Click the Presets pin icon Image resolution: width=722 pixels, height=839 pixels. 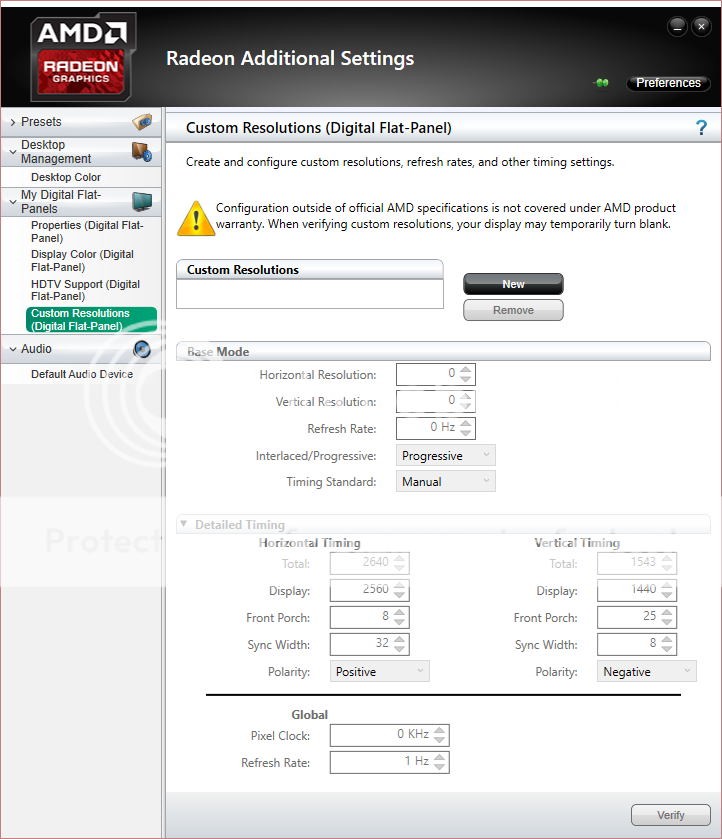[x=142, y=122]
